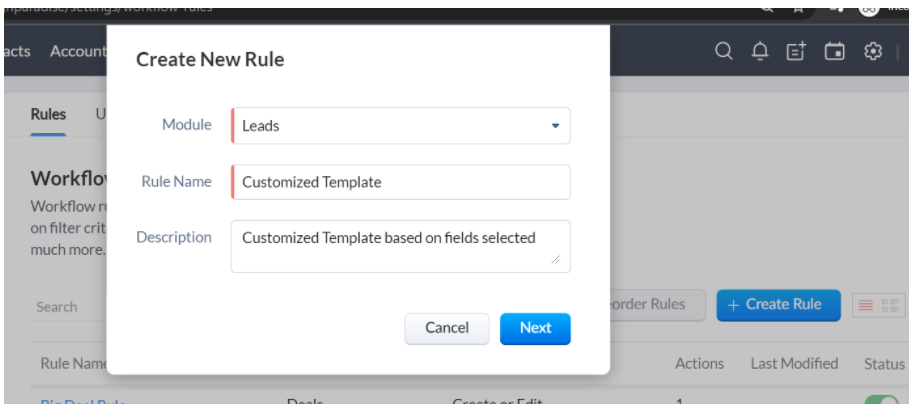This screenshot has width=913, height=404.
Task: Open the settings gear icon
Action: 872,52
